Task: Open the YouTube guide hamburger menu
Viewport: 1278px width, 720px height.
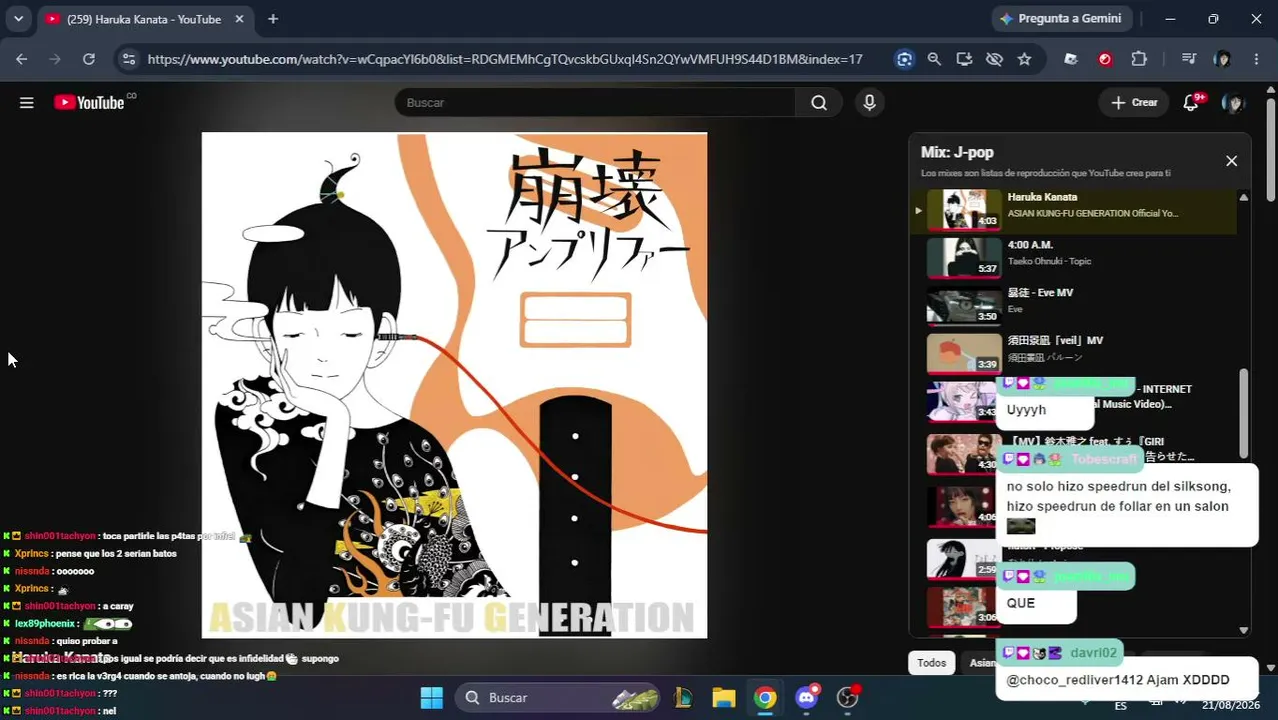Action: (27, 102)
